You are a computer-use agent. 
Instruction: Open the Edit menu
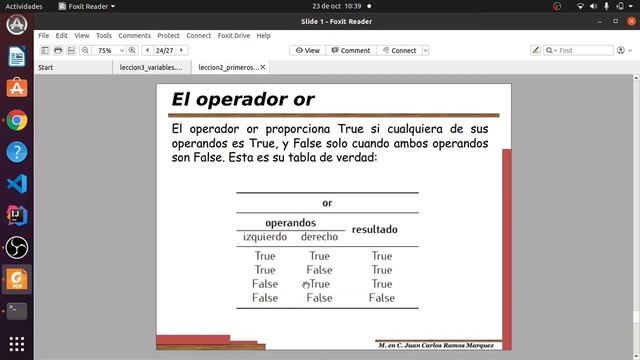tap(62, 36)
